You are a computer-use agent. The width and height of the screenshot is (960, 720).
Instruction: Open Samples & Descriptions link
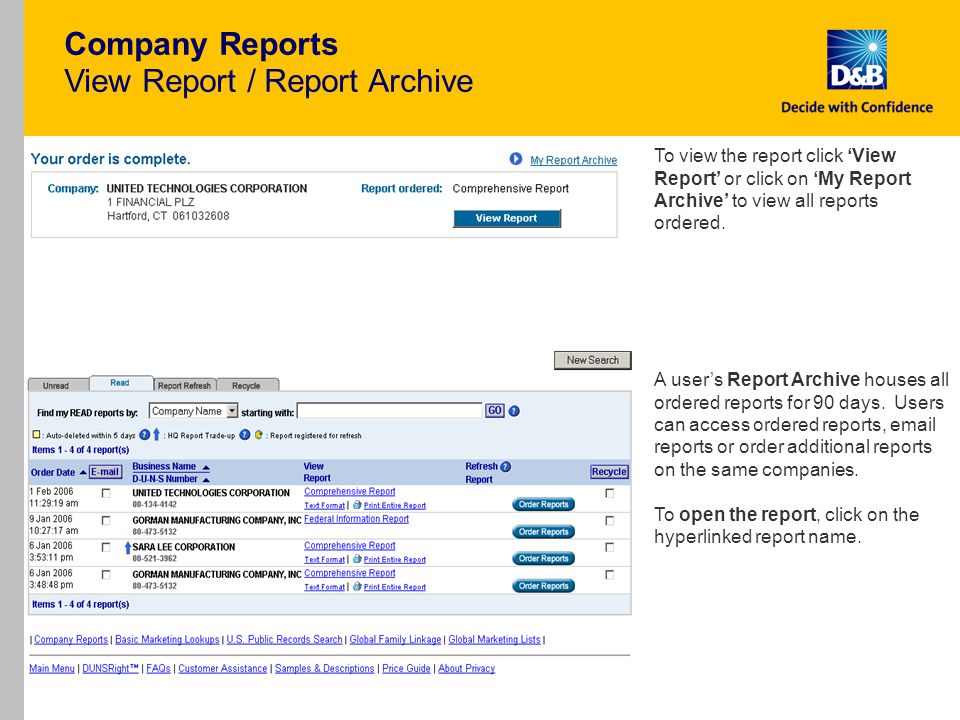click(x=324, y=669)
